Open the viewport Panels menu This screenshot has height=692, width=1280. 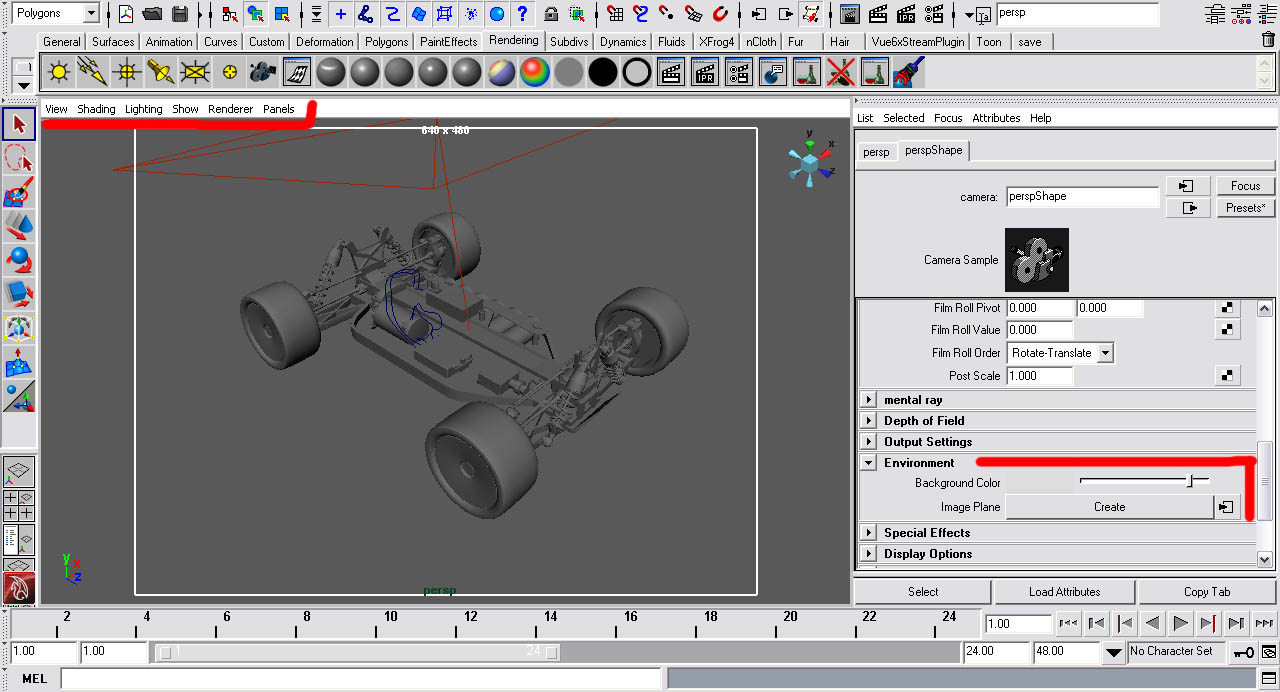278,109
